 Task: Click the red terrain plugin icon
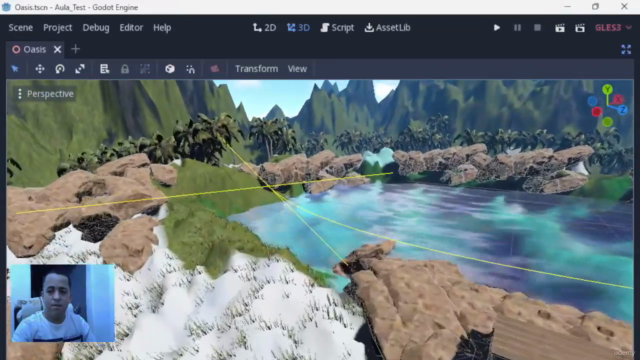(x=215, y=69)
